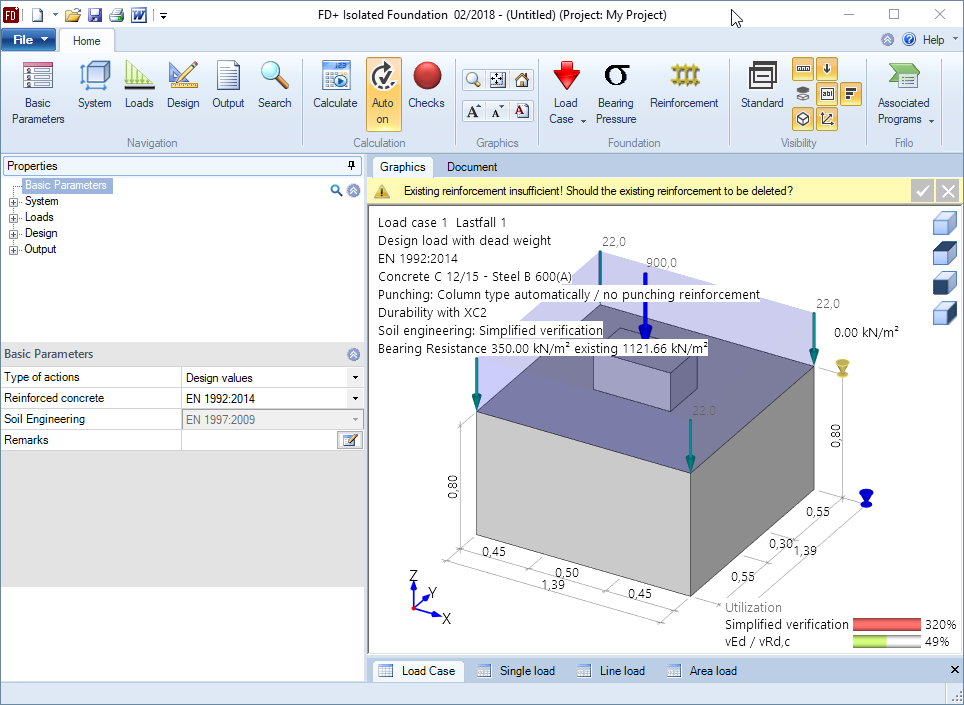Expand the Output tree node
The height and width of the screenshot is (705, 964).
click(13, 250)
